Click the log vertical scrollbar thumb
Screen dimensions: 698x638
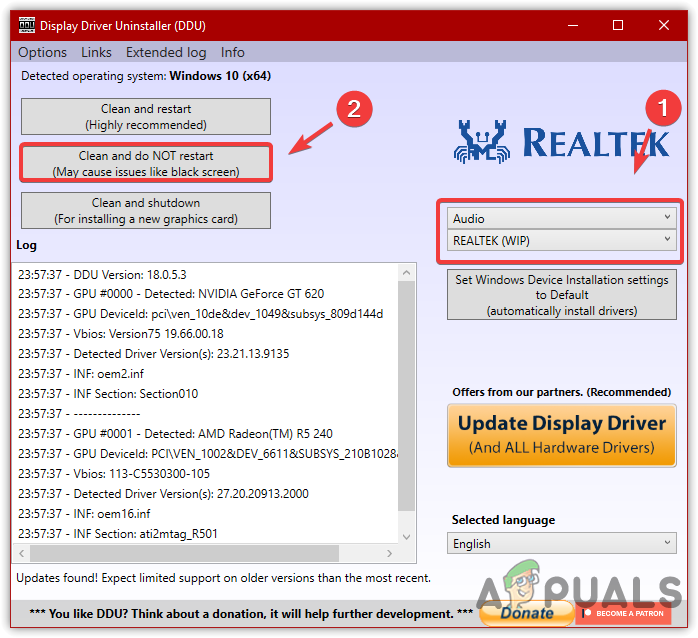(x=406, y=396)
